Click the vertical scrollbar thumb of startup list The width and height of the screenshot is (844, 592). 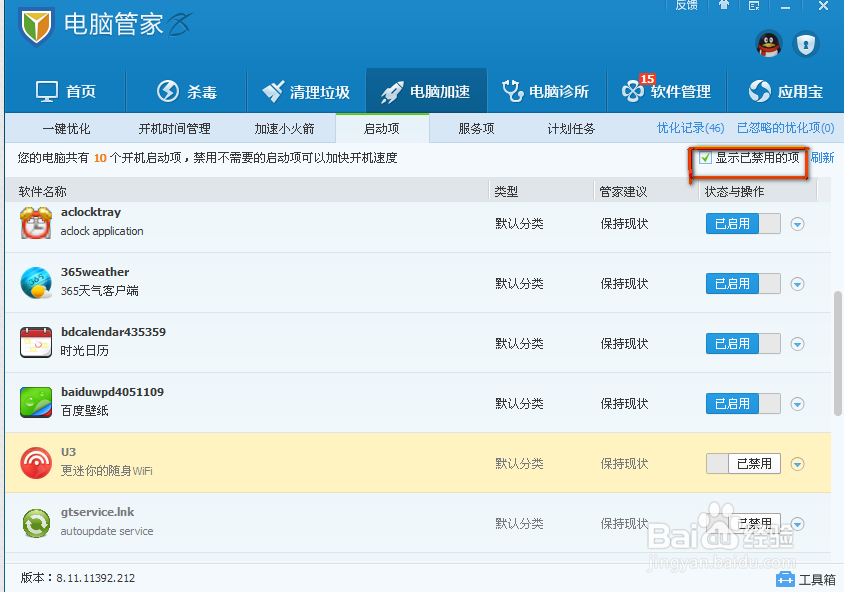[x=838, y=354]
